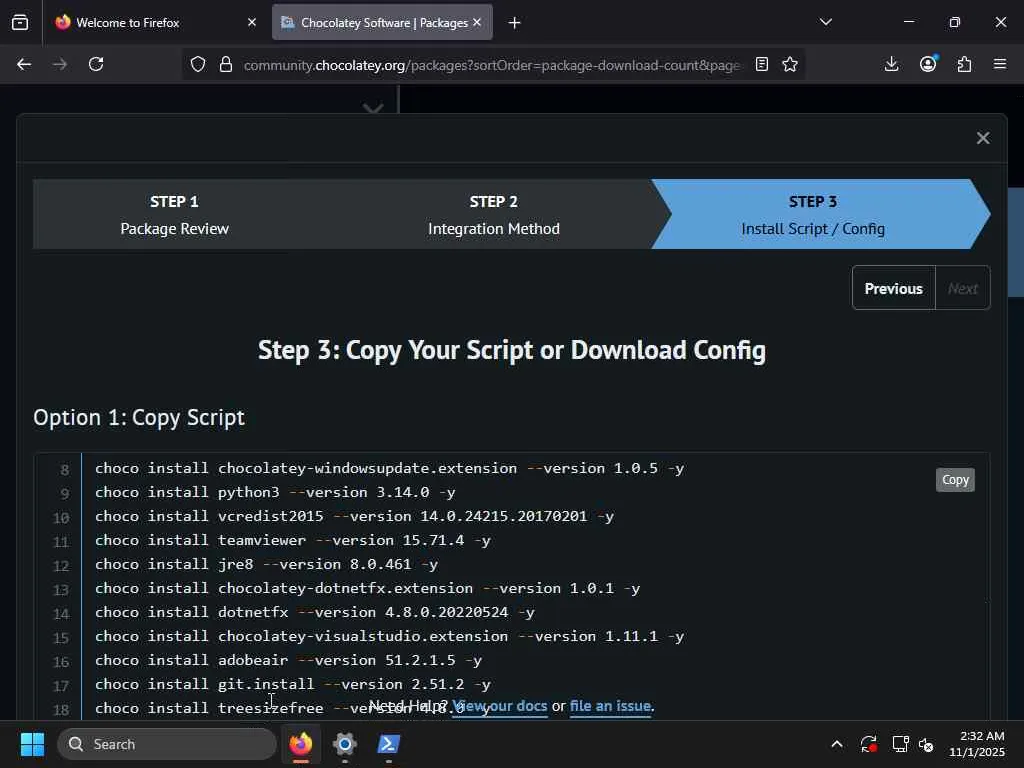Open the Windows Start menu
Image resolution: width=1024 pixels, height=768 pixels.
(x=32, y=744)
